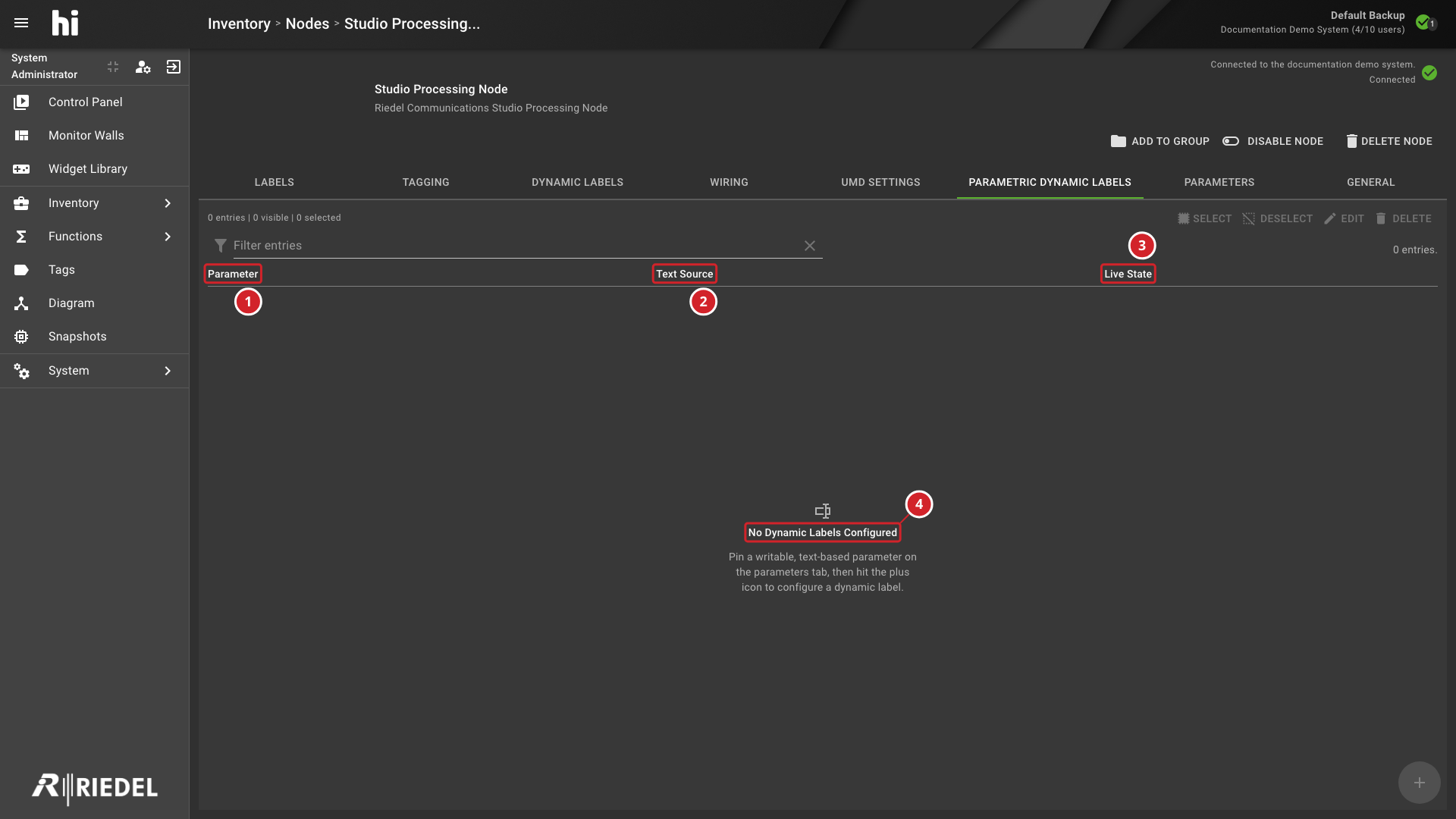
Task: Switch to the Labels tab
Action: tap(275, 182)
